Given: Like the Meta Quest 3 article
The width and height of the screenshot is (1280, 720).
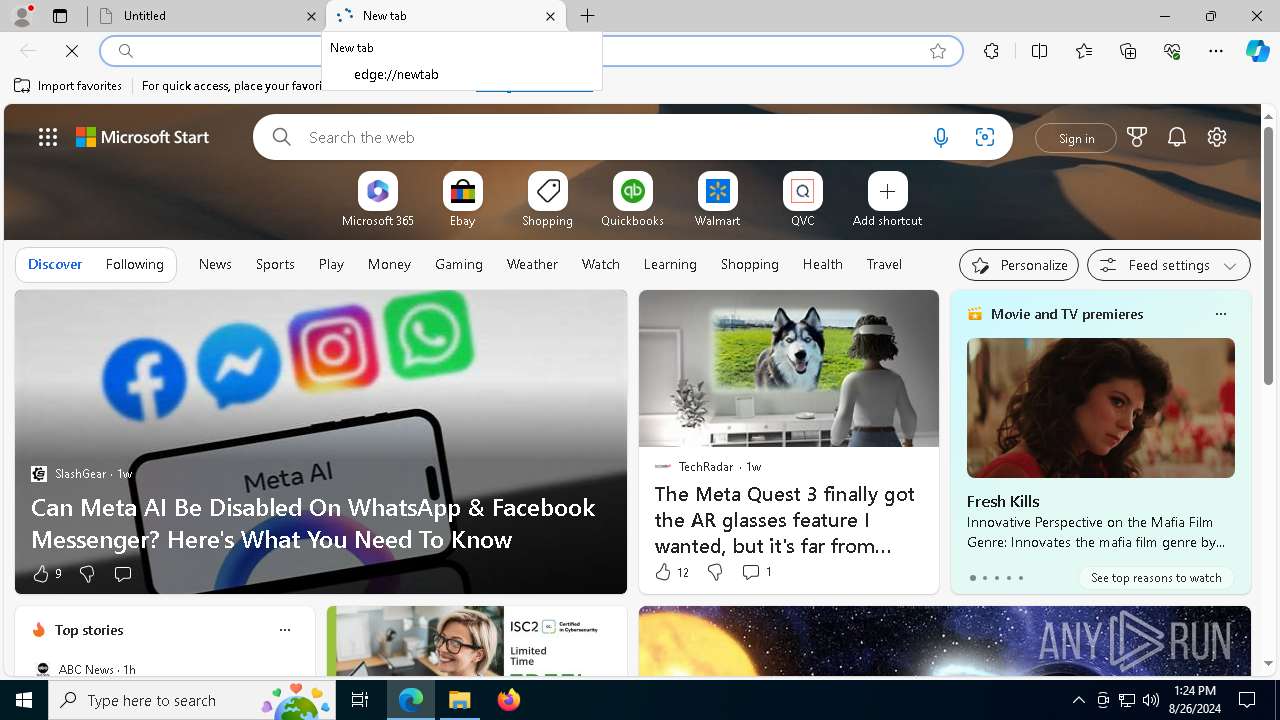Looking at the screenshot, I should pos(671,572).
